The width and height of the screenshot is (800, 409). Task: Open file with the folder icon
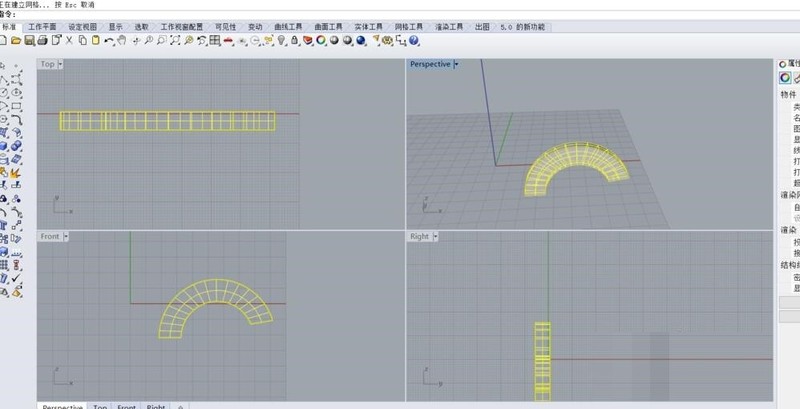pyautogui.click(x=16, y=40)
